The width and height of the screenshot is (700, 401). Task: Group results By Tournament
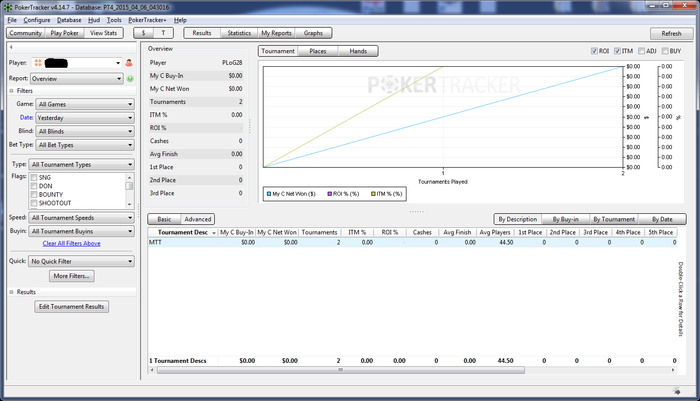(614, 219)
